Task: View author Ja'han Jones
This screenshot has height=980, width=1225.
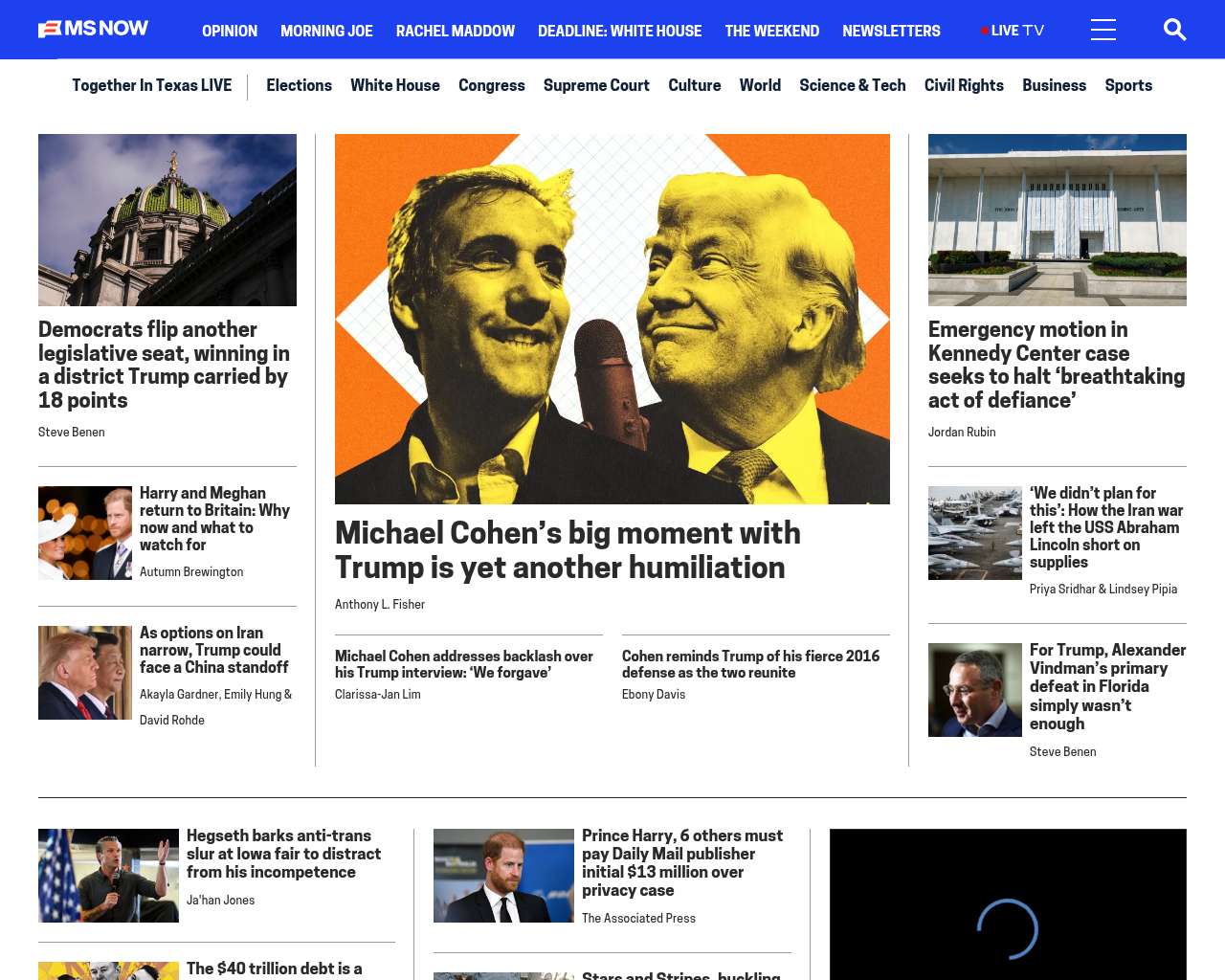Action: tap(220, 901)
